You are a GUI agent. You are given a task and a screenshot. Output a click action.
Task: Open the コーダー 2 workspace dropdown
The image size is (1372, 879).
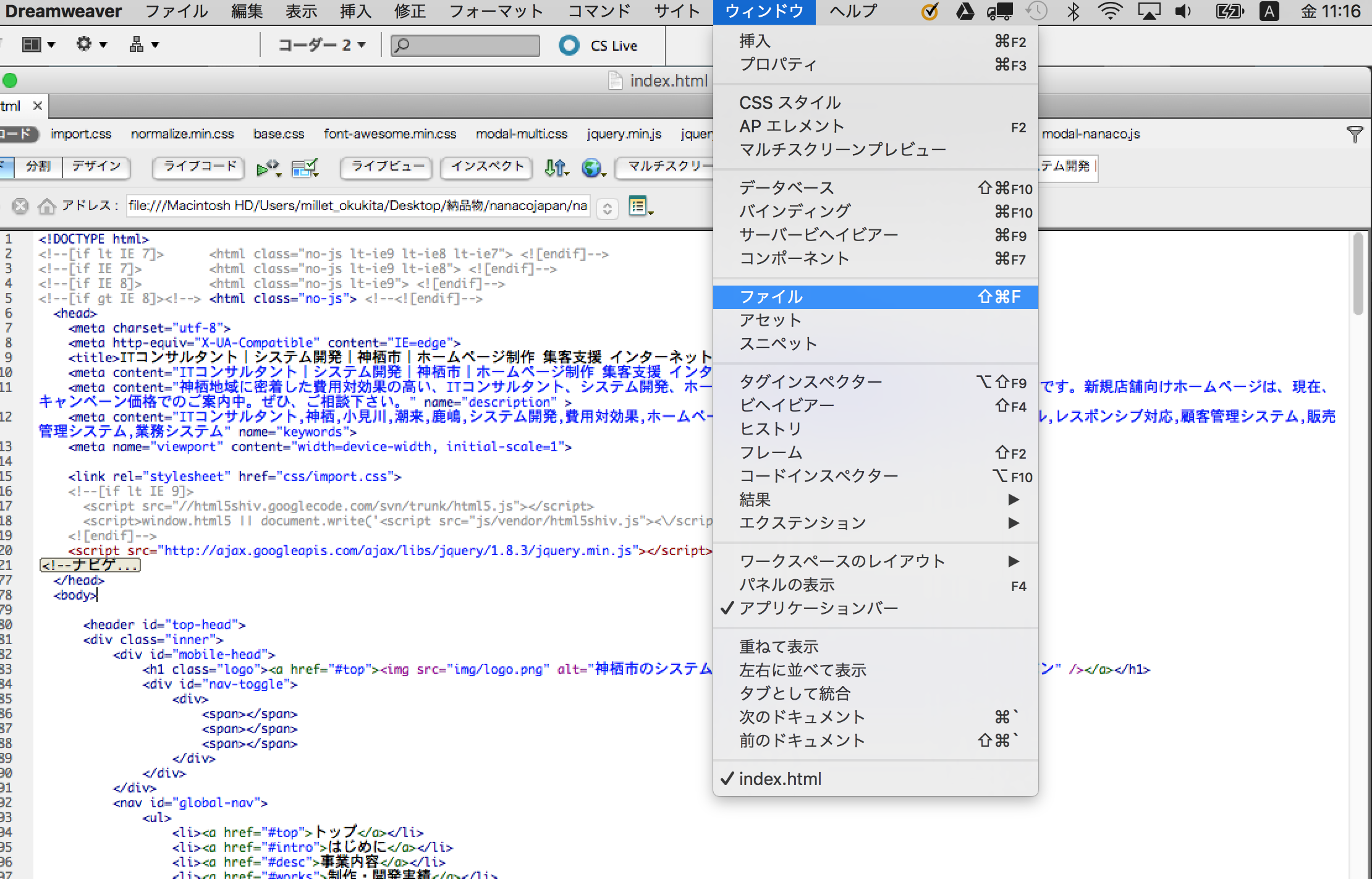(x=321, y=45)
